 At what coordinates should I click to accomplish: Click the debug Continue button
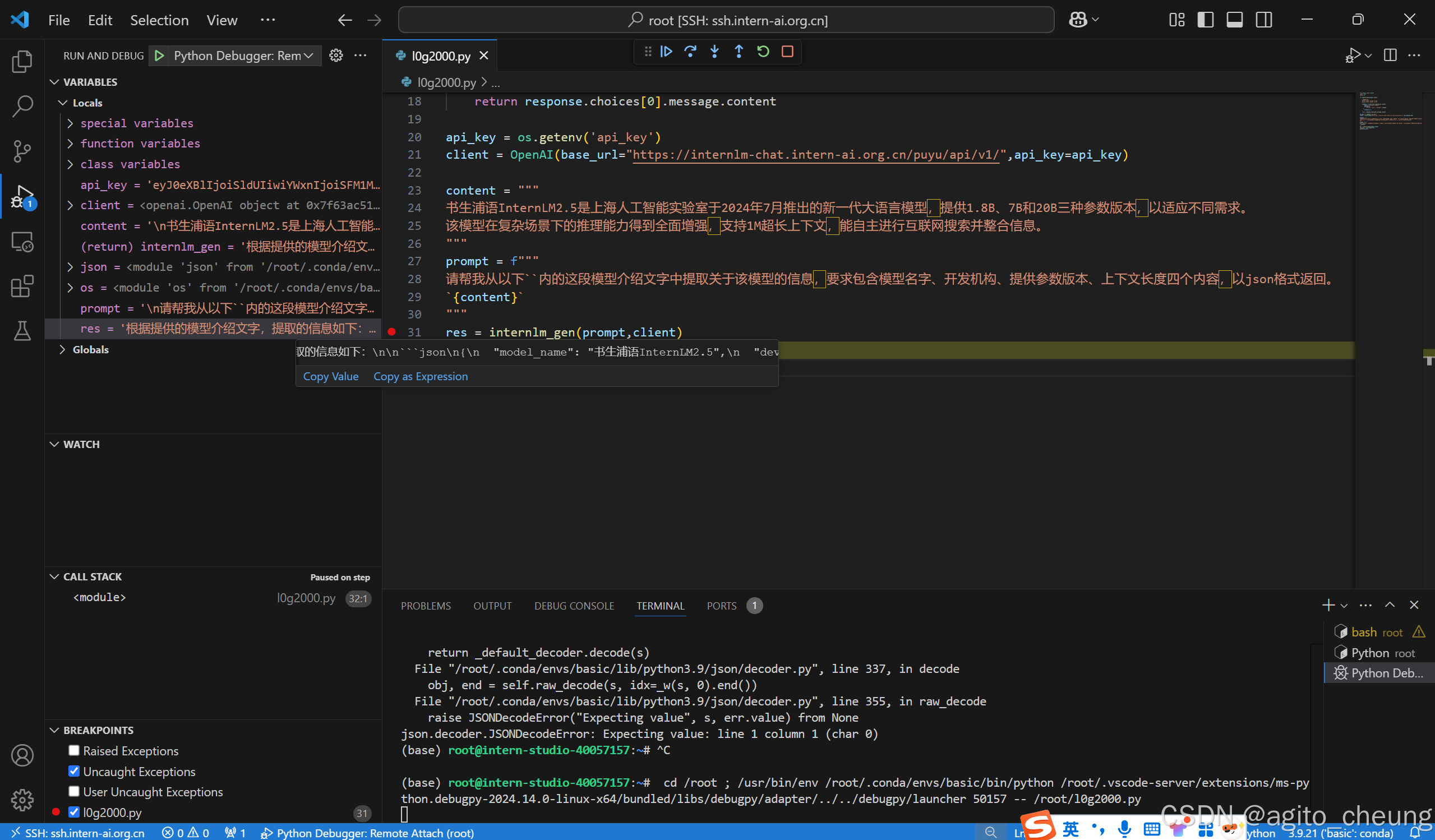coord(666,52)
